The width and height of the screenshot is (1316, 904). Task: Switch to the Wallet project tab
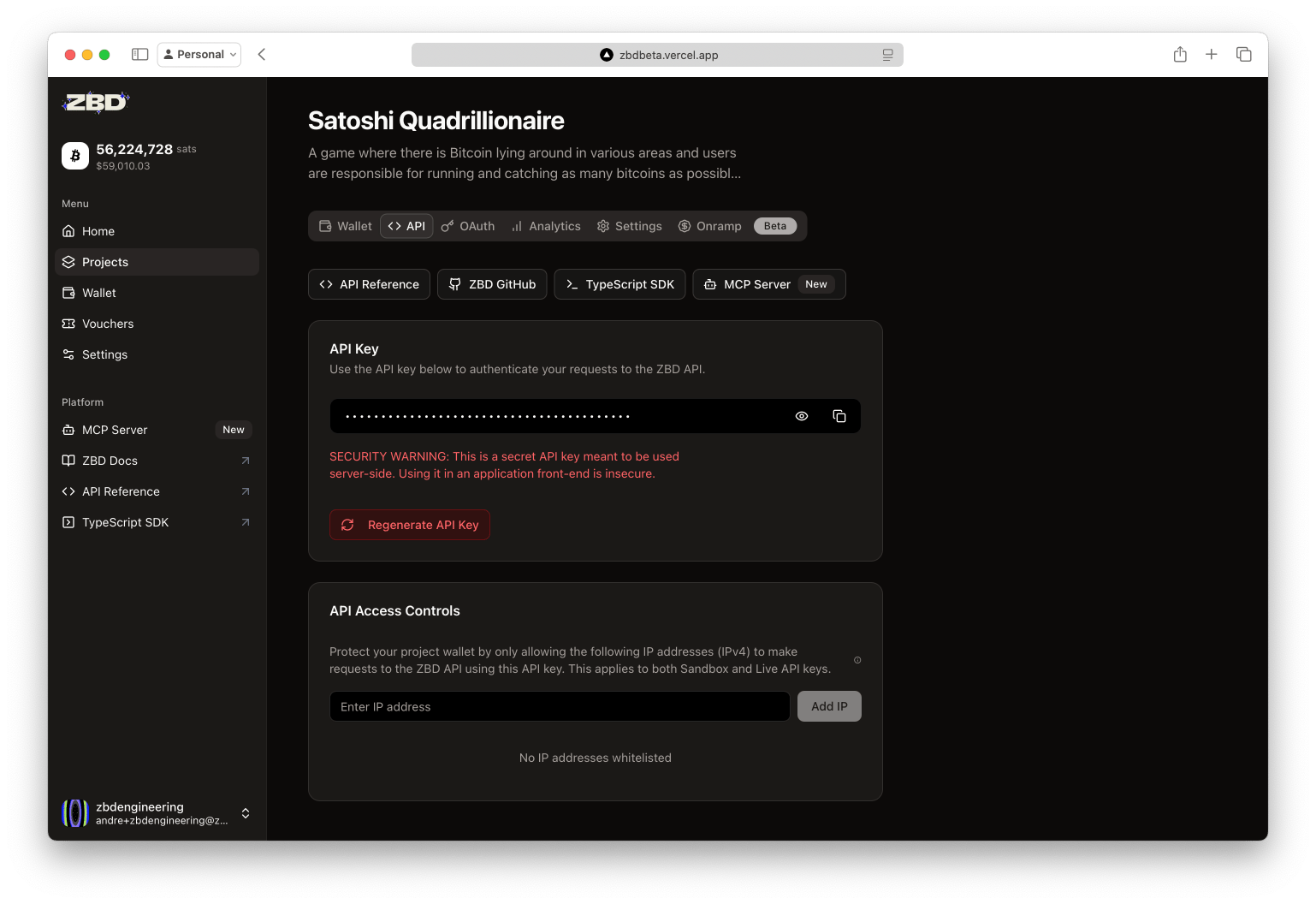[x=346, y=226]
